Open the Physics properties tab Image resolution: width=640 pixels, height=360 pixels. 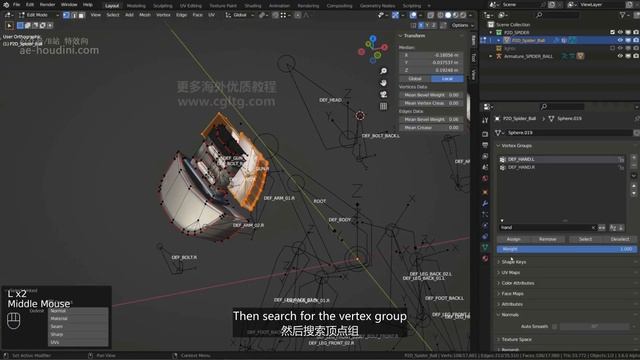[485, 225]
